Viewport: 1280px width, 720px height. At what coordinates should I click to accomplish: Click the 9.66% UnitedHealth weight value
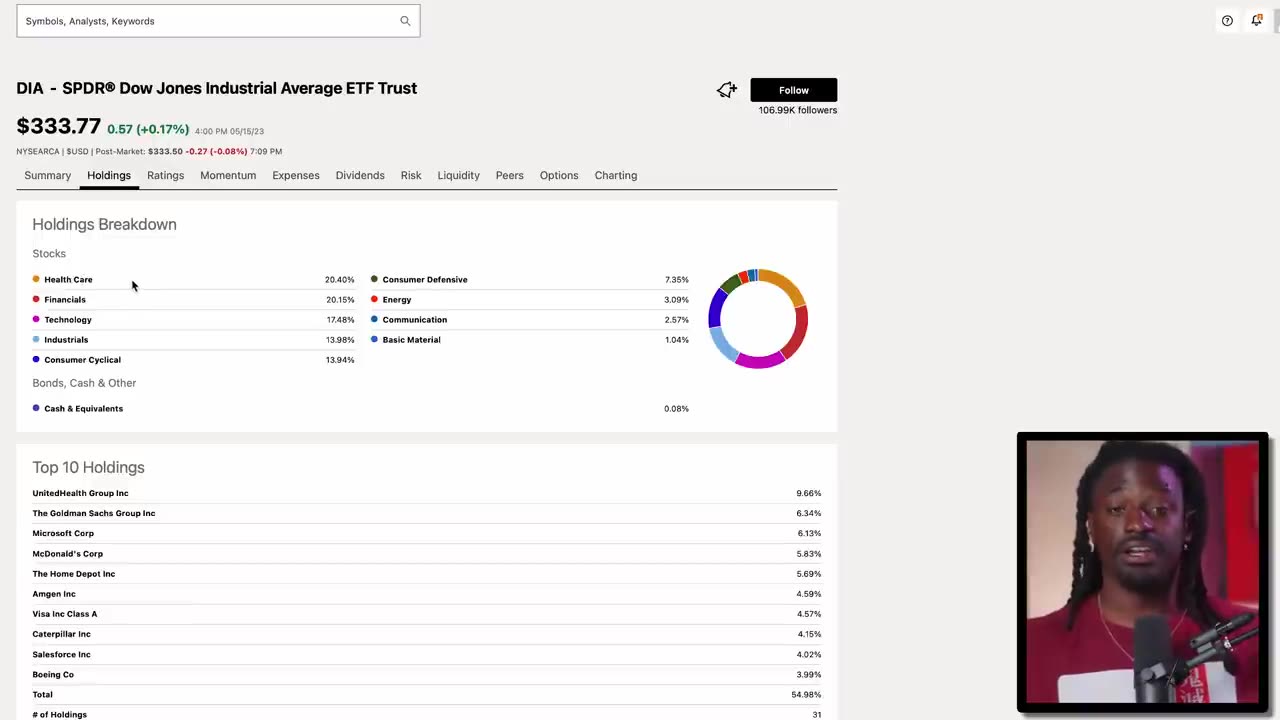point(808,493)
